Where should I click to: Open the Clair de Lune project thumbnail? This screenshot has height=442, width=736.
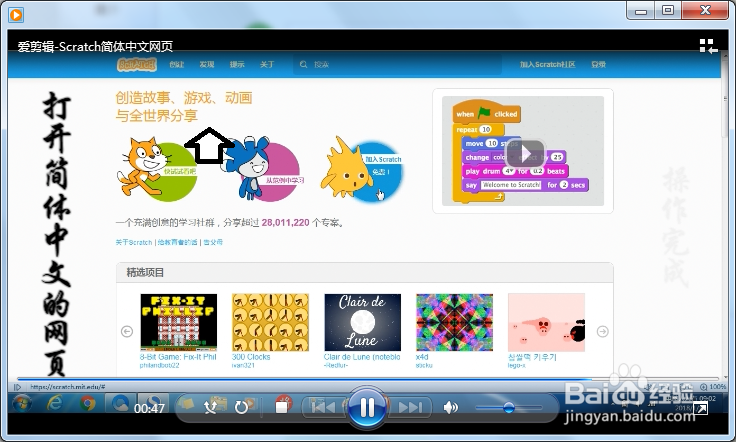[x=362, y=322]
